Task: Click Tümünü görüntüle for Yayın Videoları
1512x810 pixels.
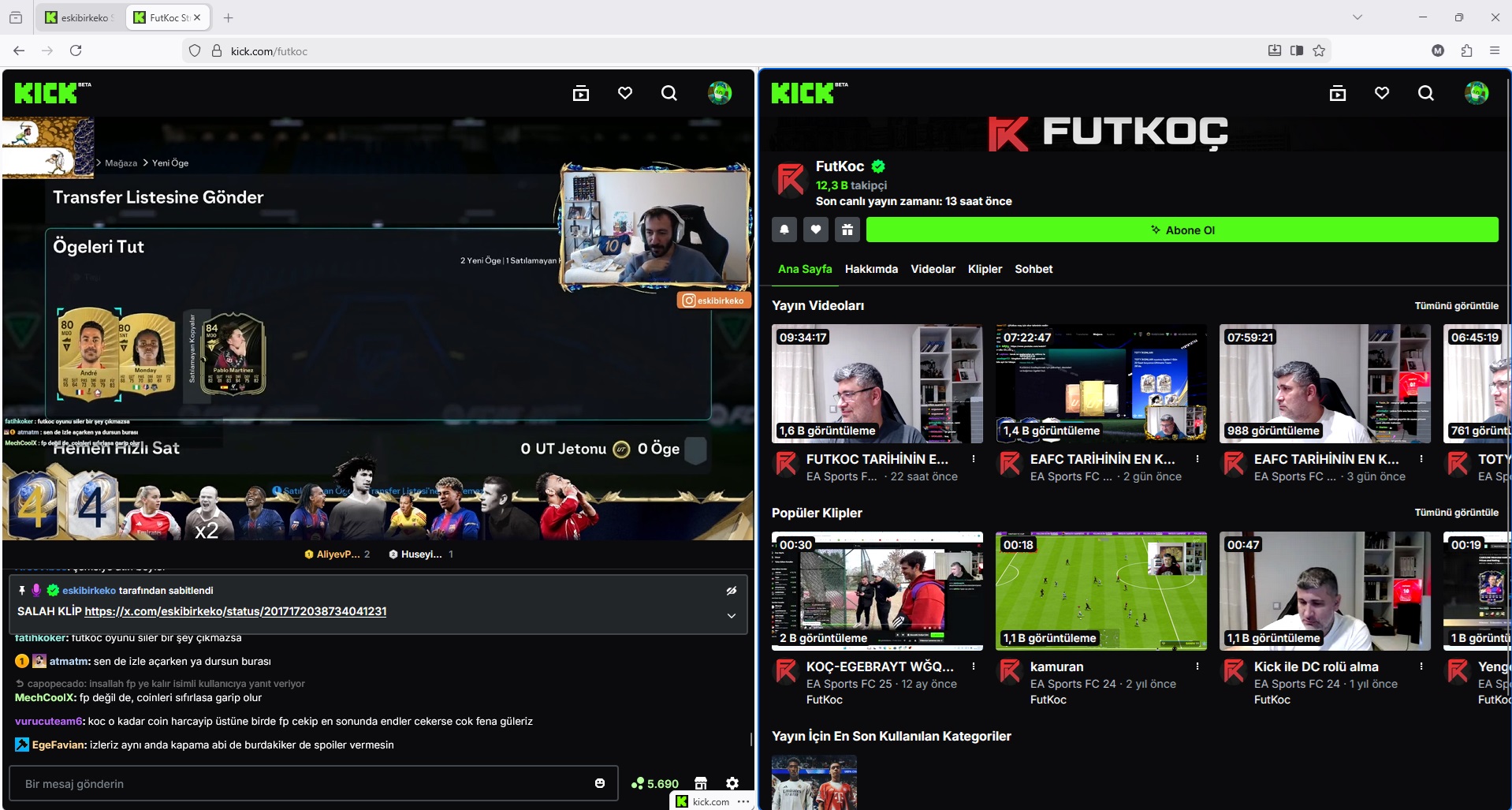Action: click(x=1457, y=305)
